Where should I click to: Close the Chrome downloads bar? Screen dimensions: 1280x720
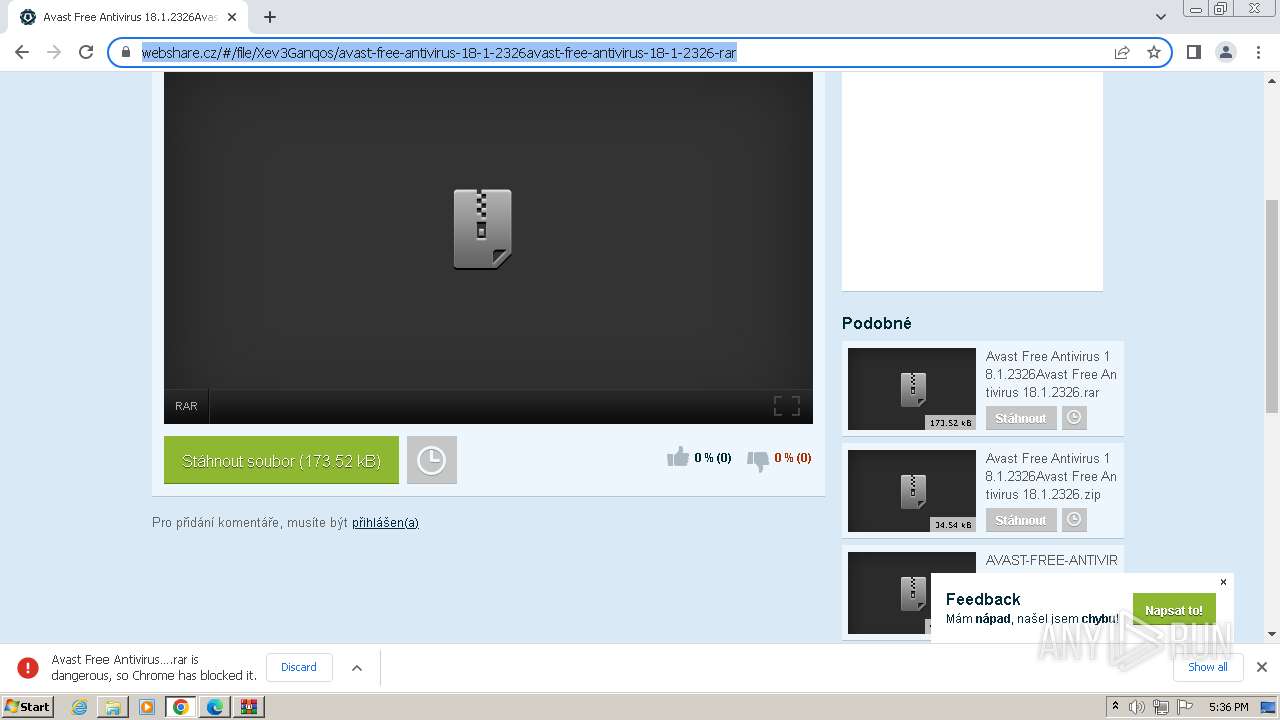click(x=1262, y=667)
